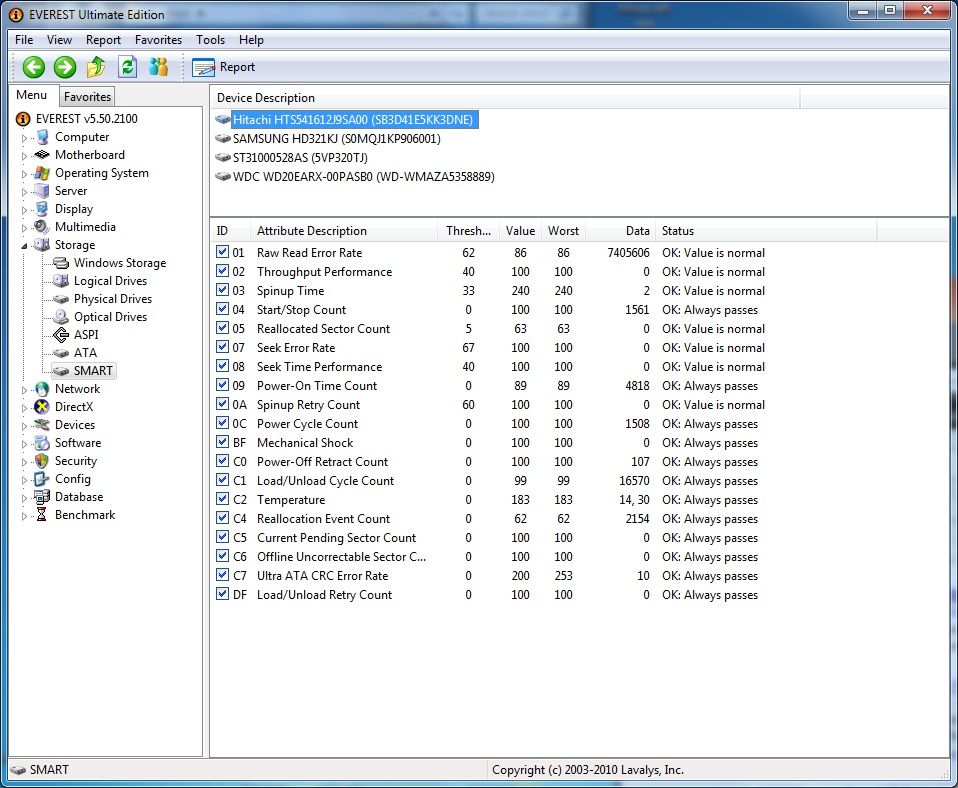Refresh the page with the Refresh icon

coord(127,67)
